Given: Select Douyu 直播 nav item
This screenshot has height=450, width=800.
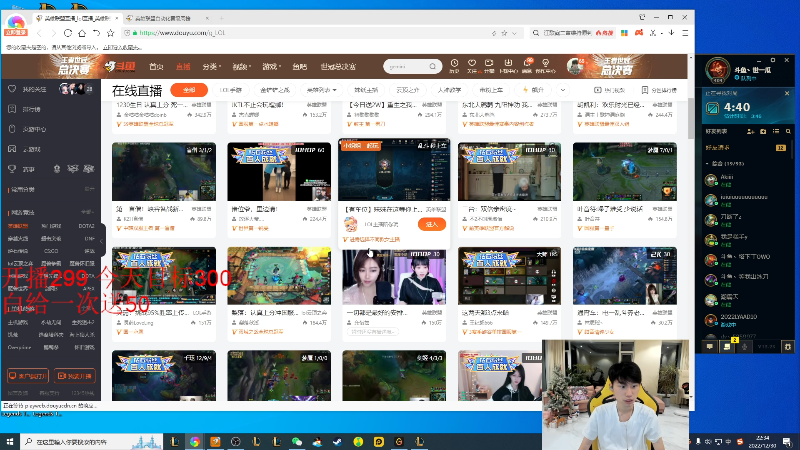Looking at the screenshot, I should click(183, 66).
